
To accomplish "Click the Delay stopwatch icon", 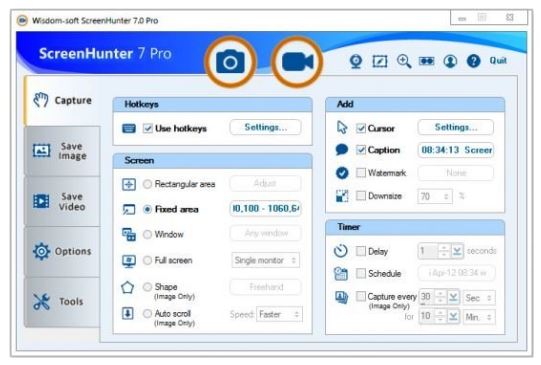I will [341, 251].
